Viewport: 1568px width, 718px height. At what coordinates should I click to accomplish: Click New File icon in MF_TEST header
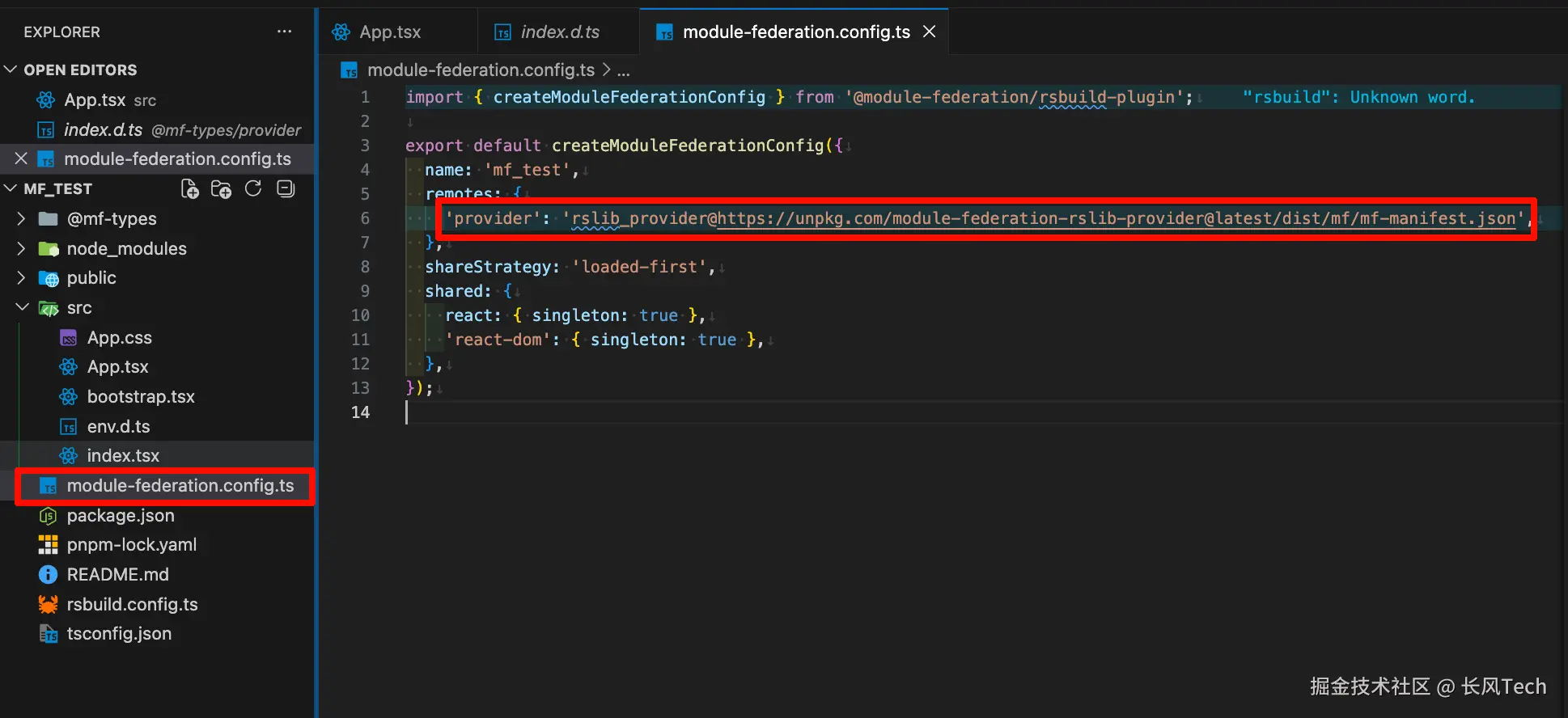pyautogui.click(x=189, y=189)
